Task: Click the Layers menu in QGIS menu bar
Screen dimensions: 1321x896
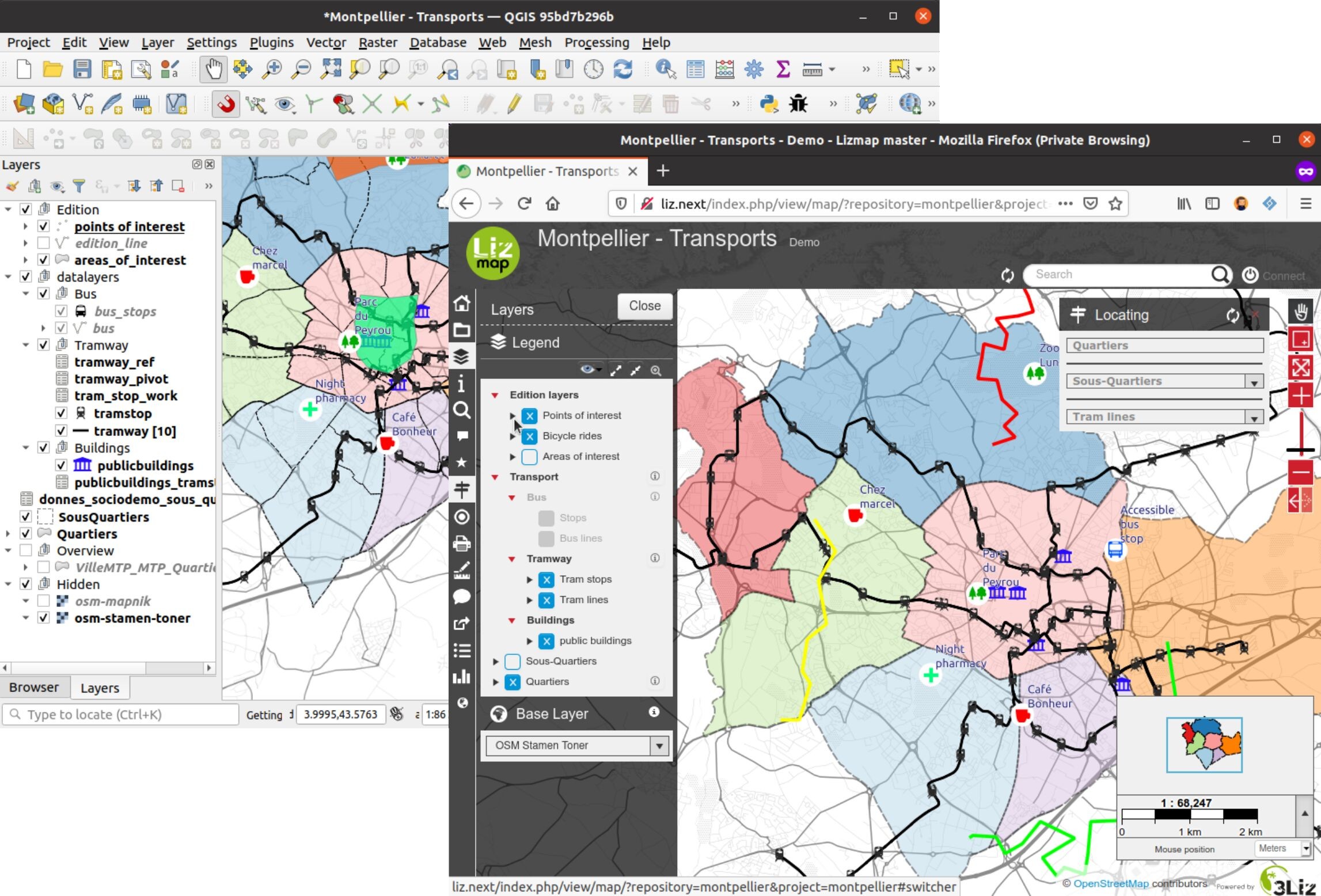Action: pyautogui.click(x=156, y=42)
